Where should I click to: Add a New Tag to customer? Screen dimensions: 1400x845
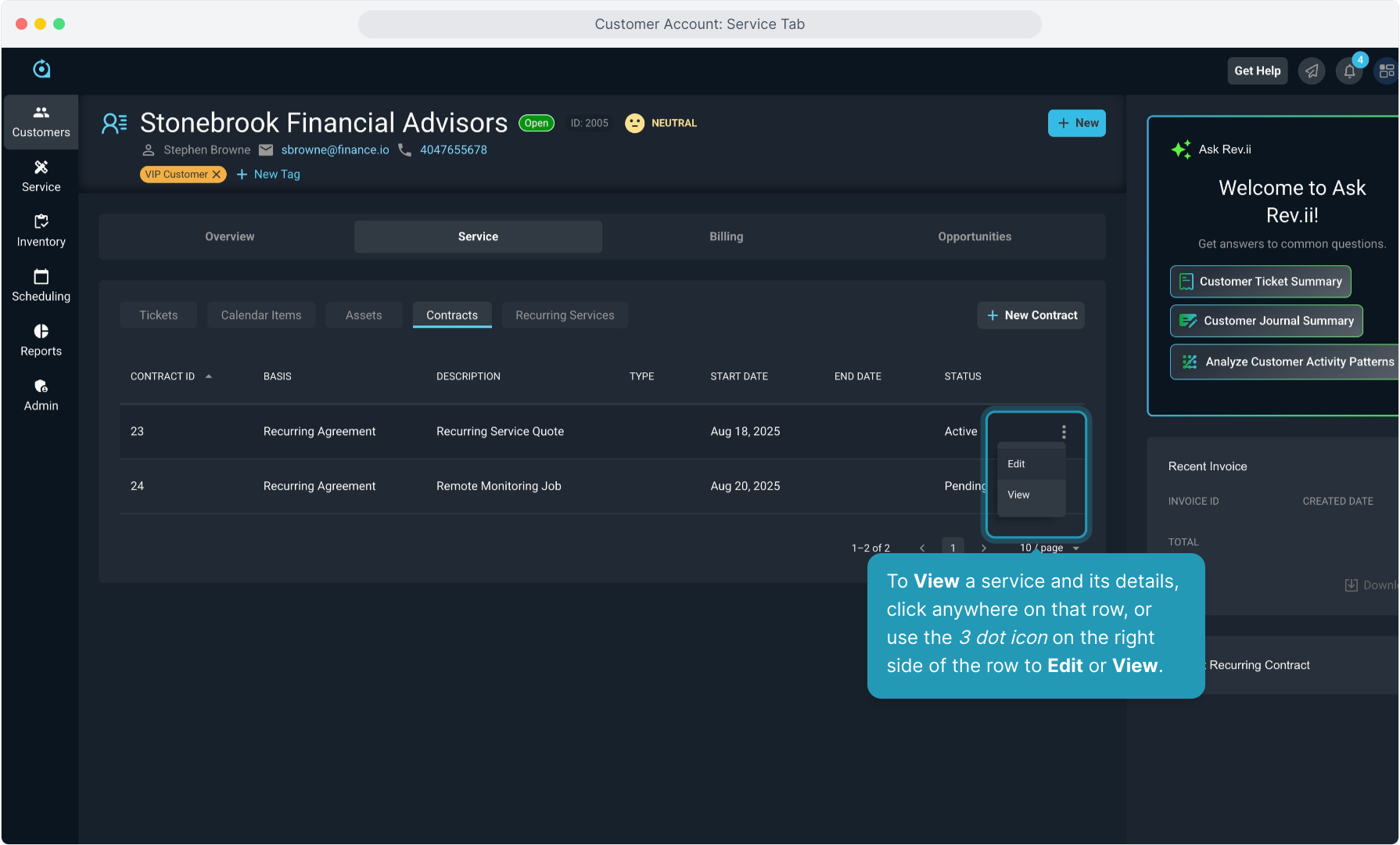pos(268,174)
